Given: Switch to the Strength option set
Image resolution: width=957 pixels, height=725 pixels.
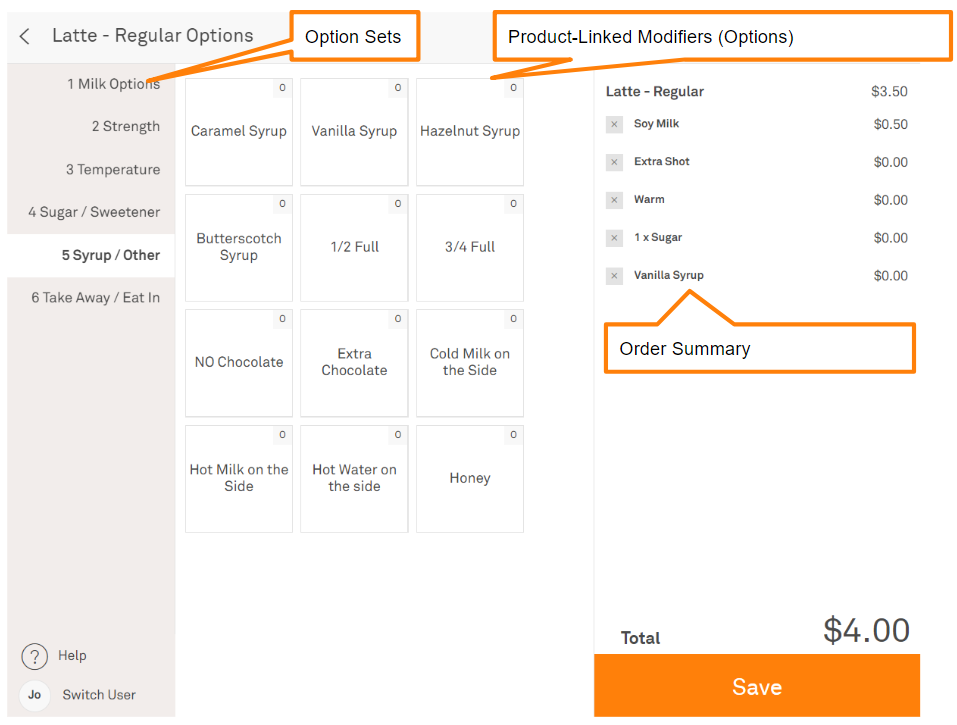Looking at the screenshot, I should [x=125, y=127].
